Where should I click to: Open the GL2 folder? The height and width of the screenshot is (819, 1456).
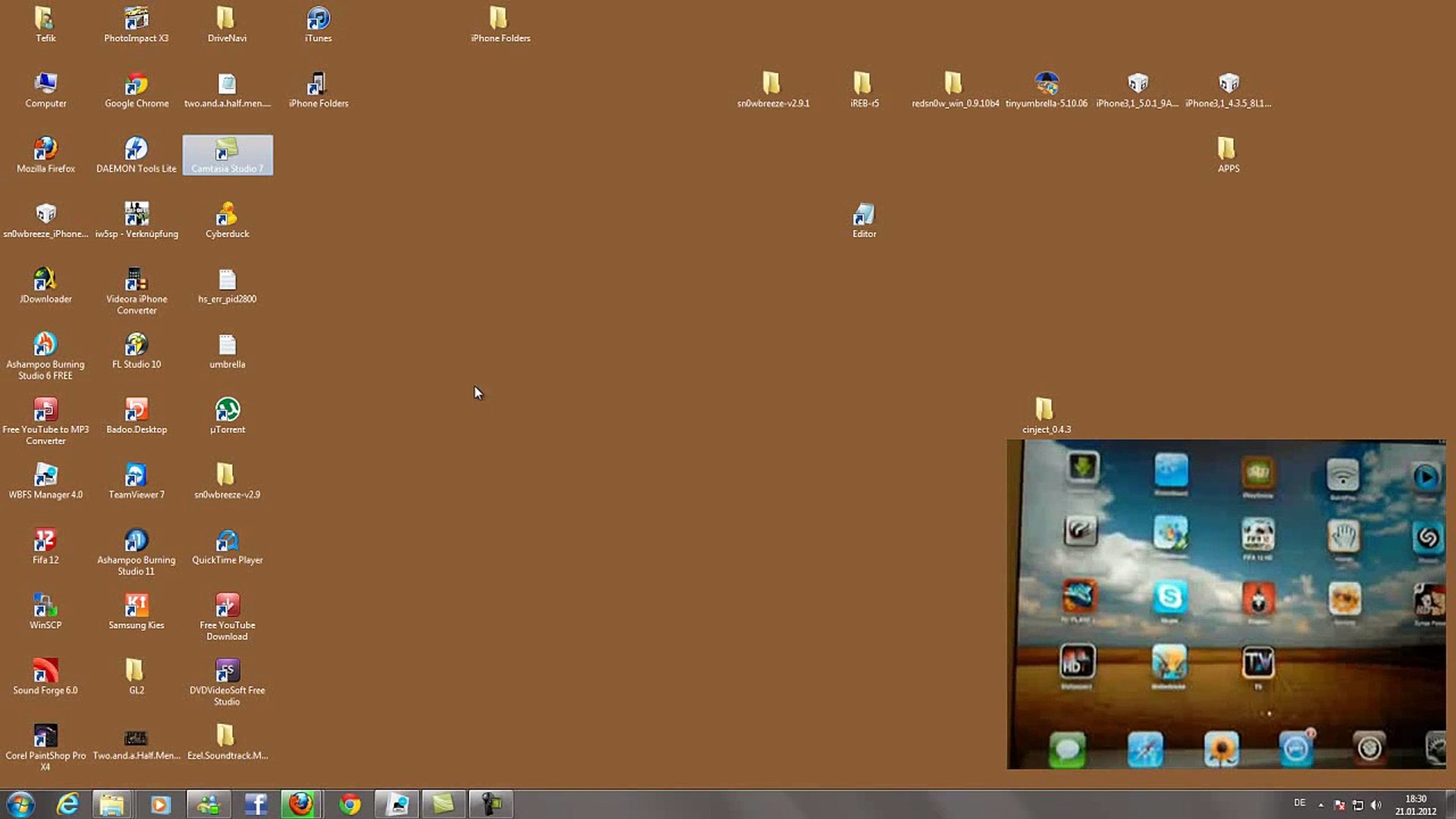(136, 677)
